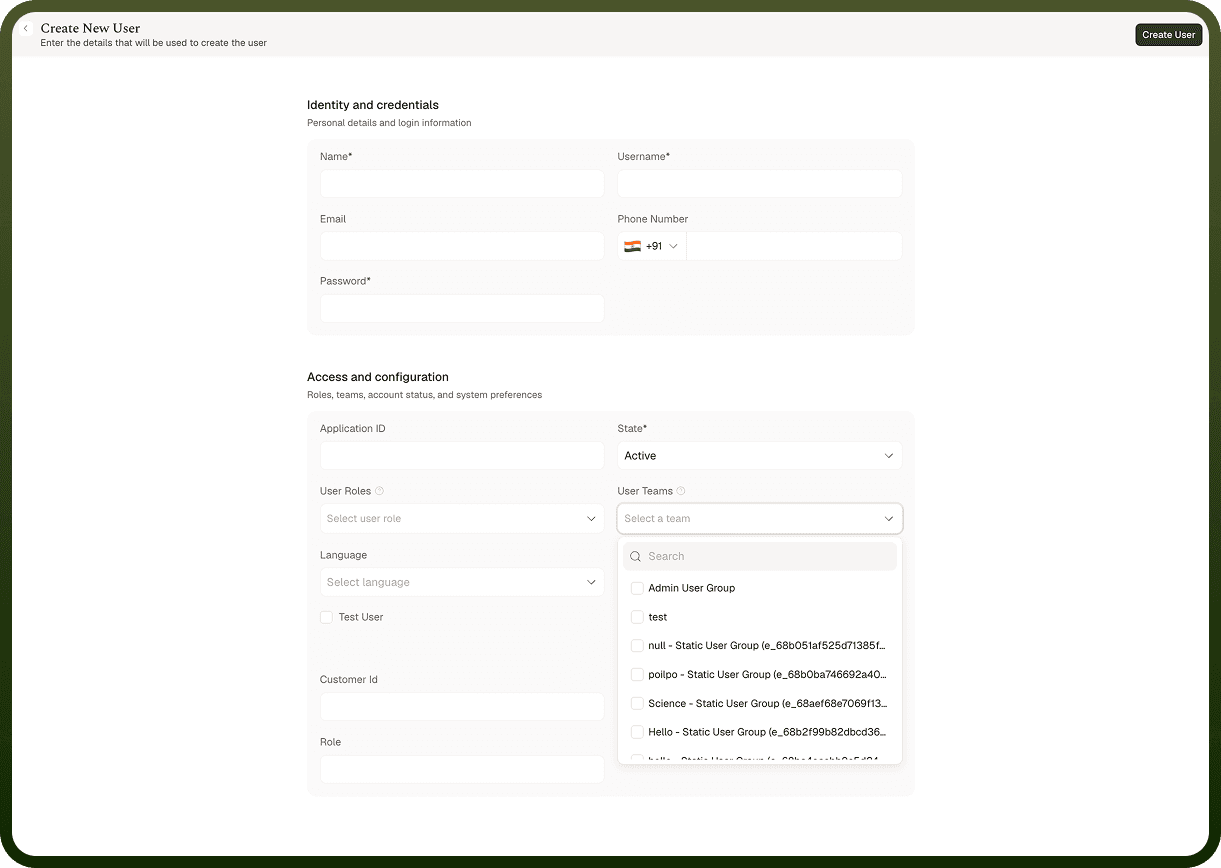This screenshot has width=1221, height=868.
Task: Go back using the back arrow icon
Action: [26, 29]
